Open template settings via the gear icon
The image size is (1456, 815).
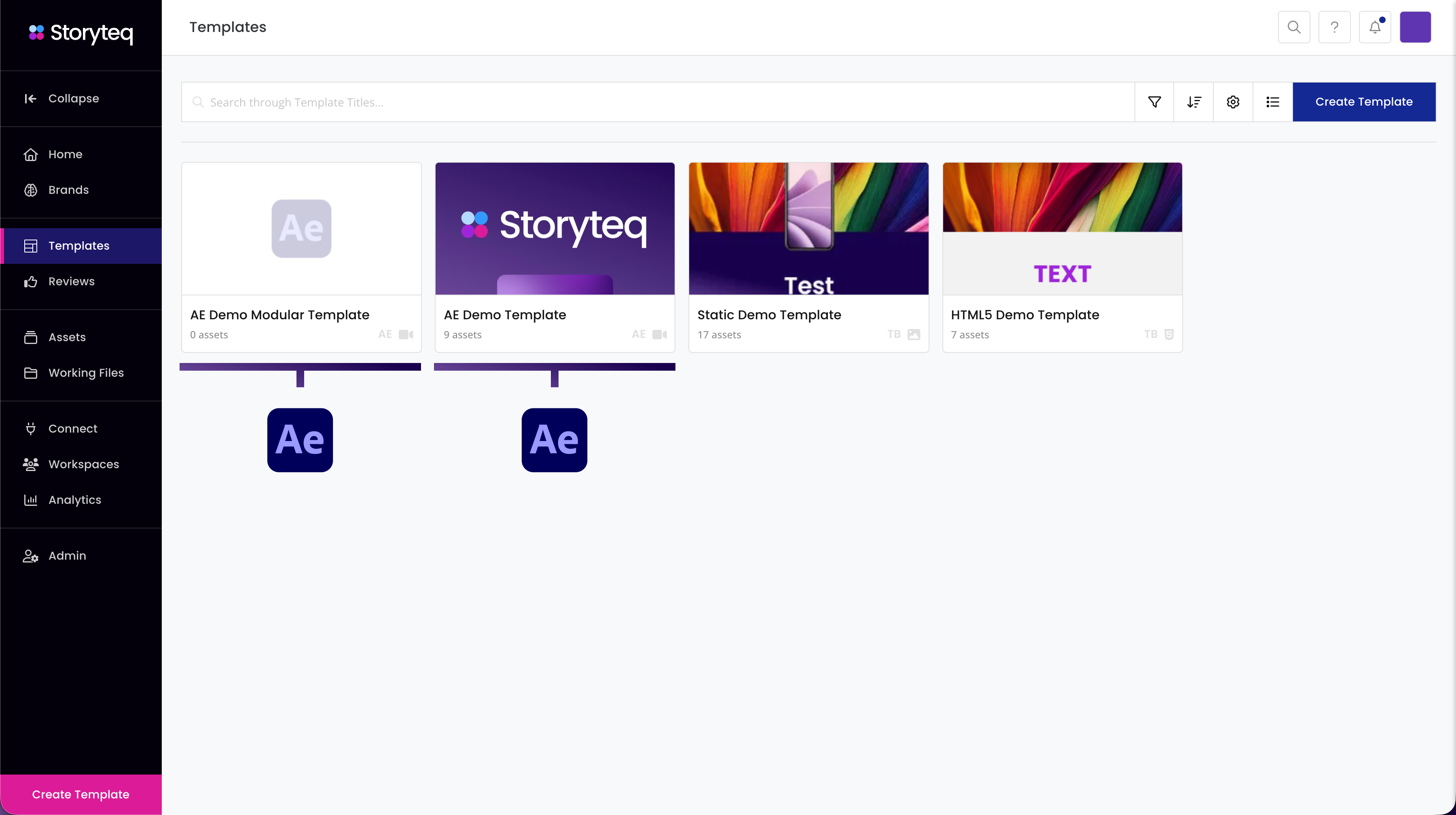pyautogui.click(x=1233, y=102)
